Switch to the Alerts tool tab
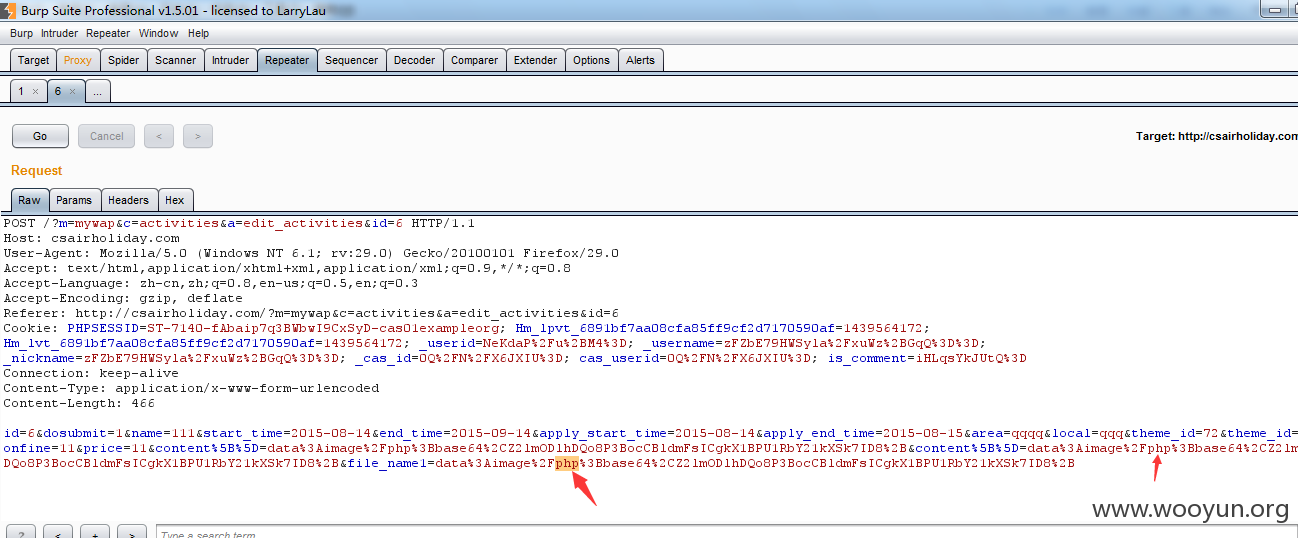 (641, 60)
